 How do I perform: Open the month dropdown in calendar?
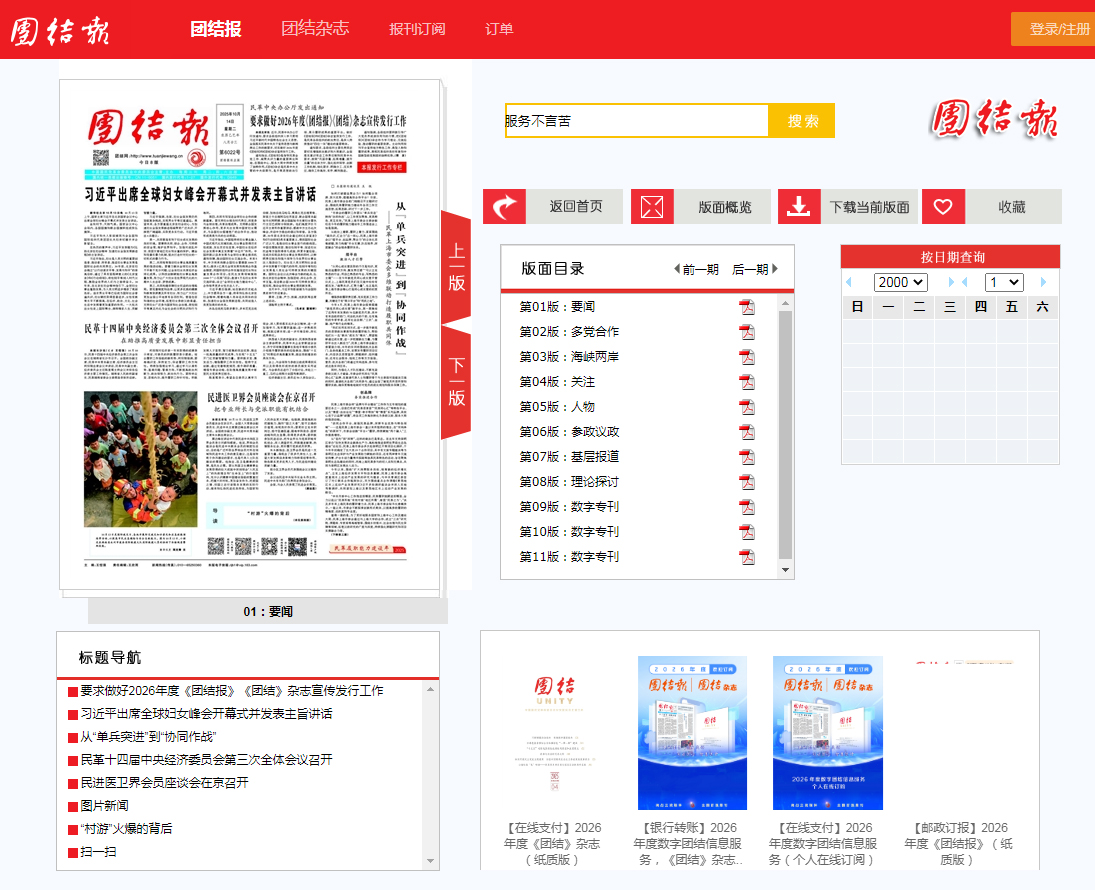pos(1004,282)
